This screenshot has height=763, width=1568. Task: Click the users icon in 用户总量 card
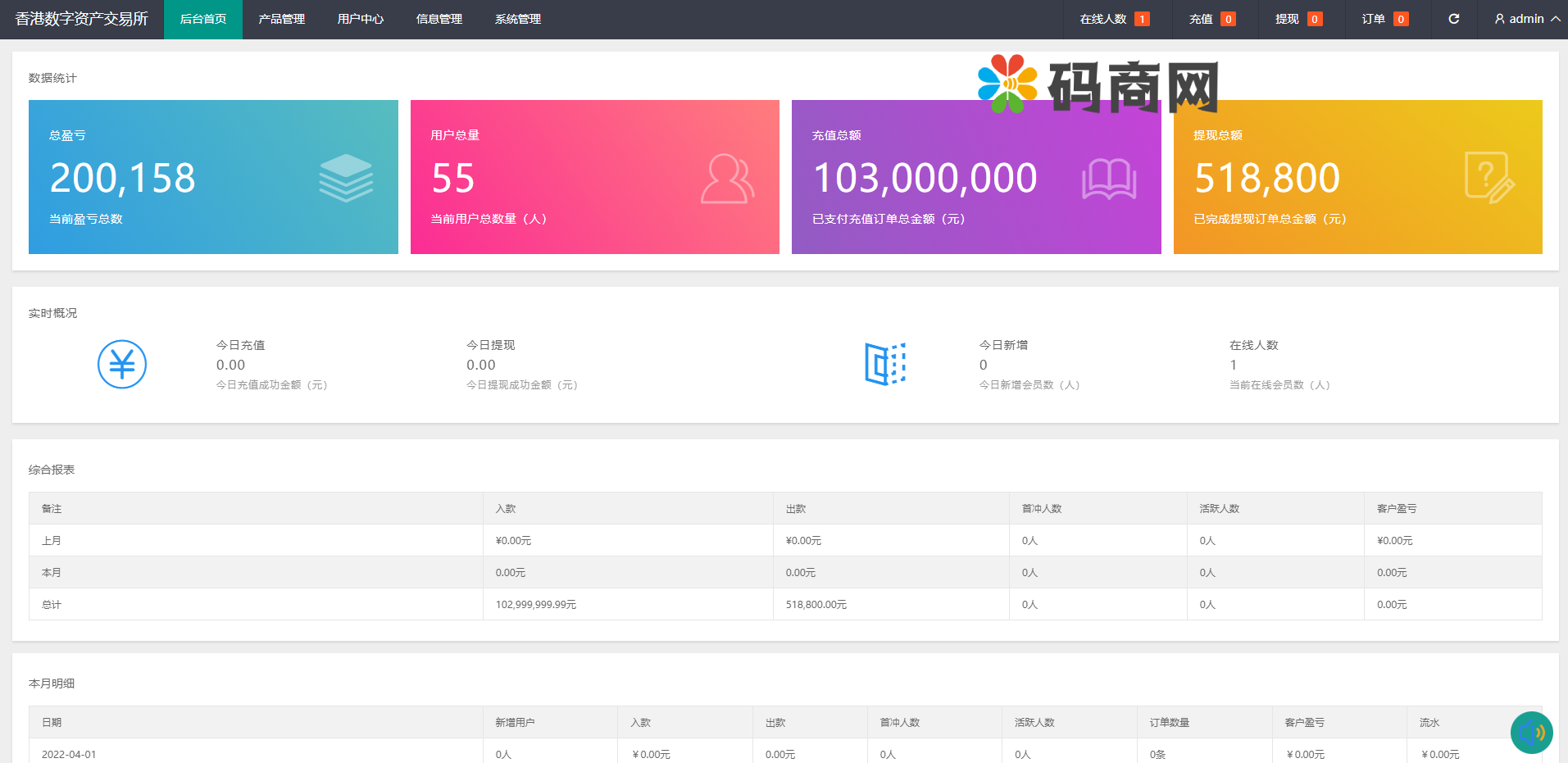[727, 178]
